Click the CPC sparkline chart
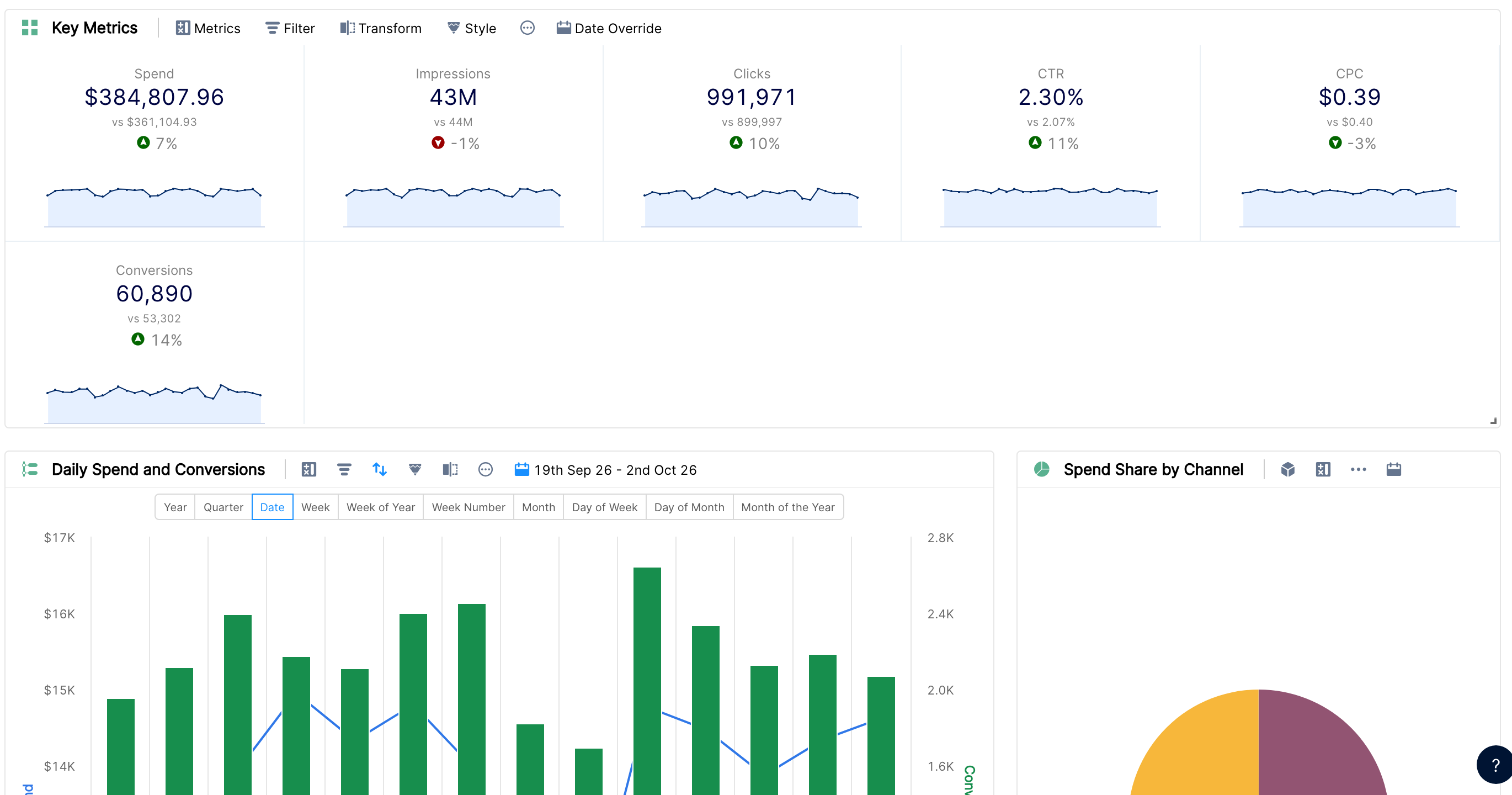 [x=1349, y=206]
